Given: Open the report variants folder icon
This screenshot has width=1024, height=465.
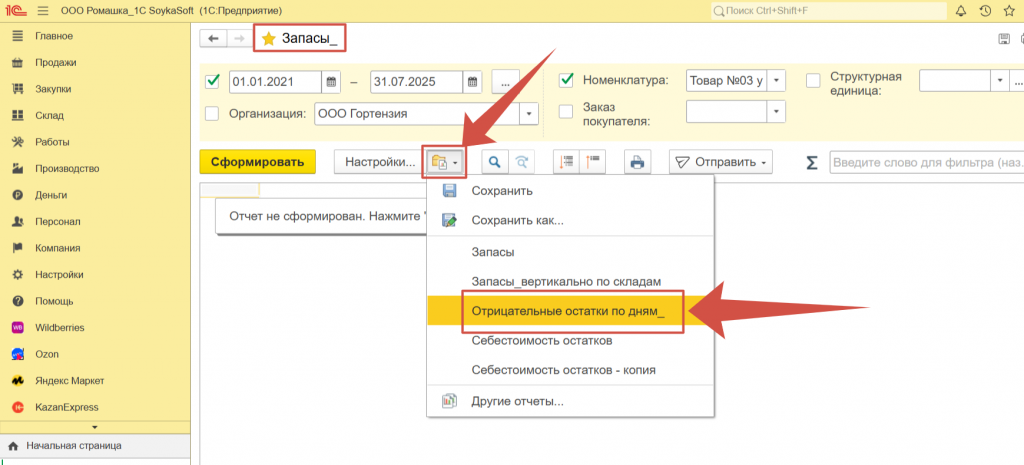Looking at the screenshot, I should tap(444, 162).
